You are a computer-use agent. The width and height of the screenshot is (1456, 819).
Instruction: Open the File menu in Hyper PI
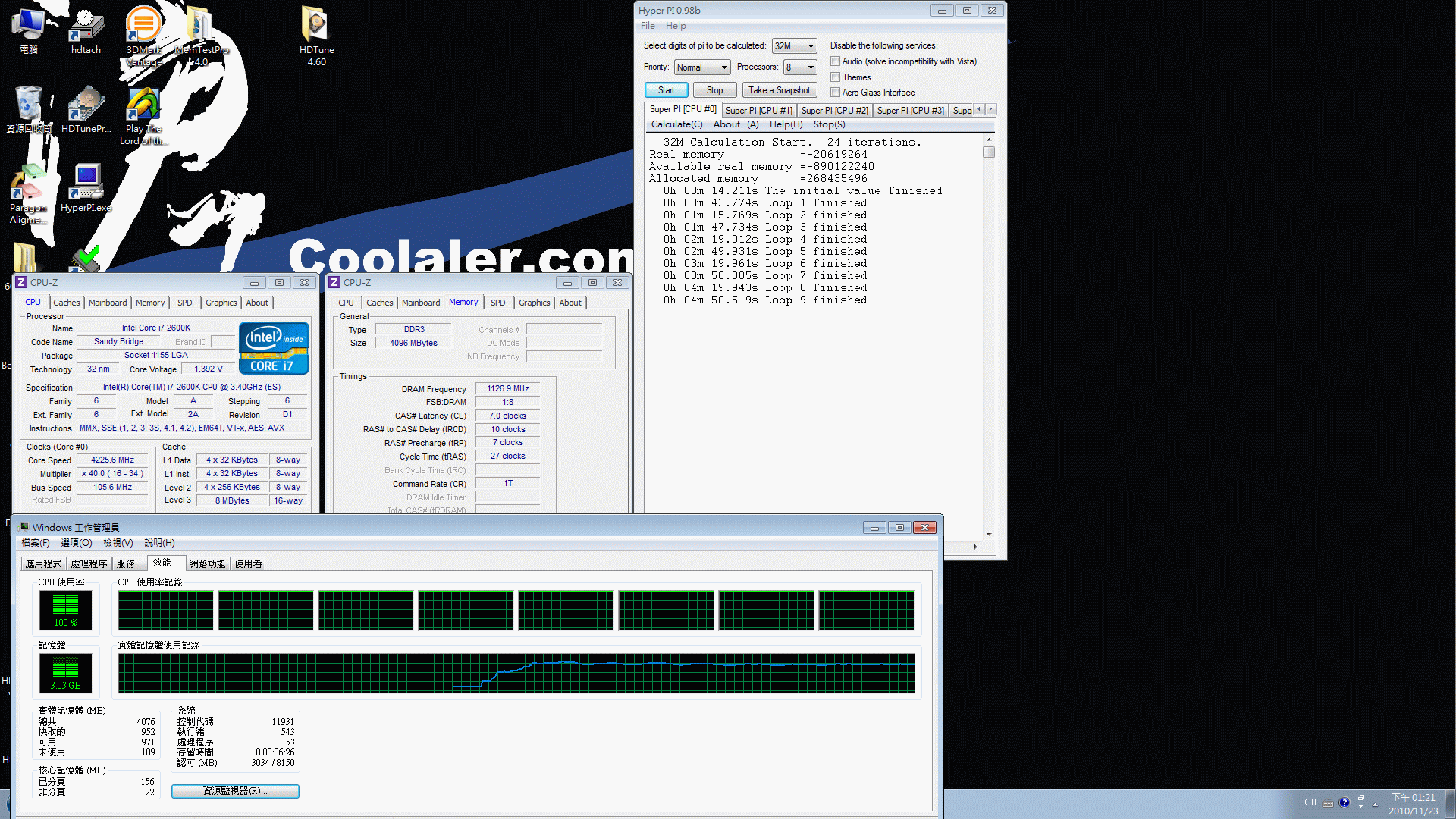point(648,26)
